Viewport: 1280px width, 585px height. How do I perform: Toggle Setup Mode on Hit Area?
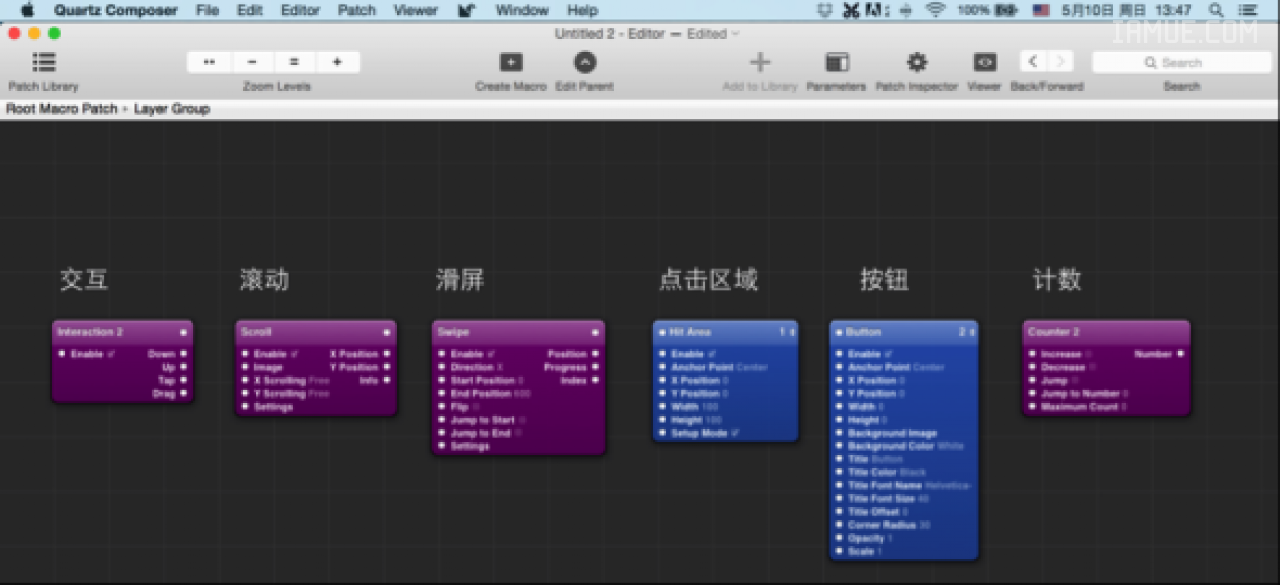pos(735,433)
